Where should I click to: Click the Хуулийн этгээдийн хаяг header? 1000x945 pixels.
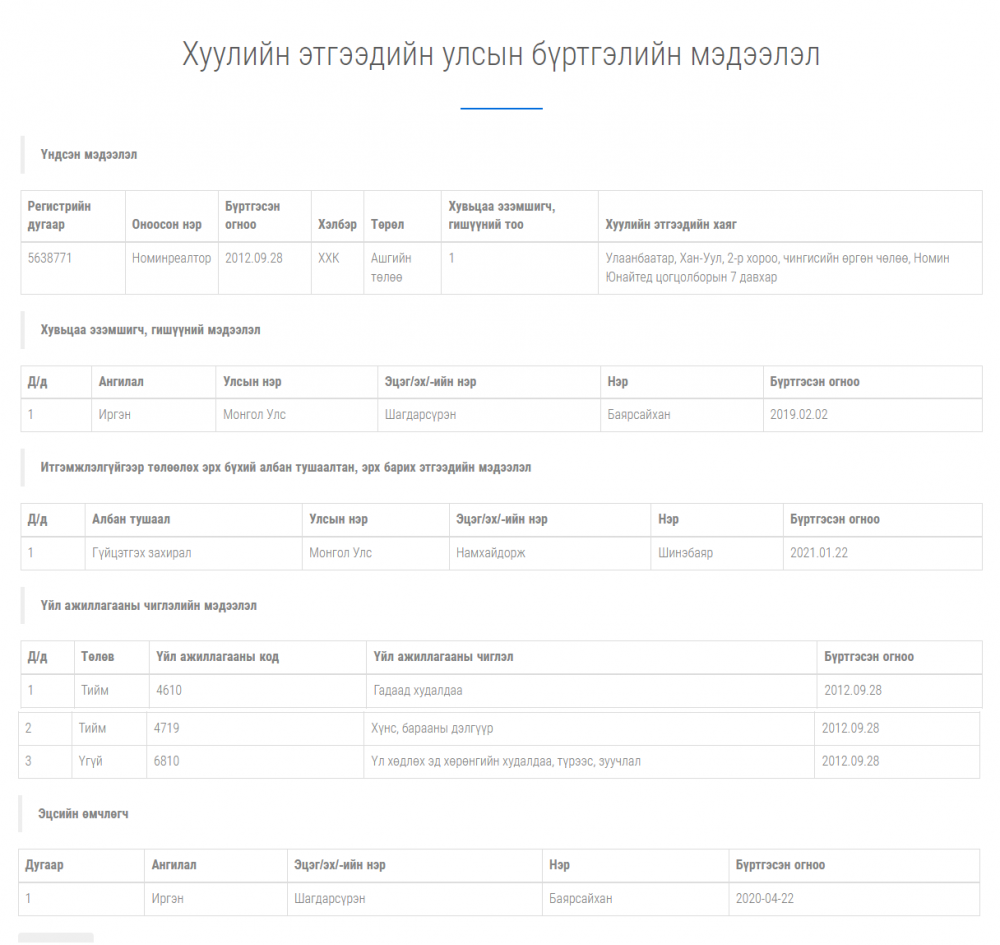670,224
